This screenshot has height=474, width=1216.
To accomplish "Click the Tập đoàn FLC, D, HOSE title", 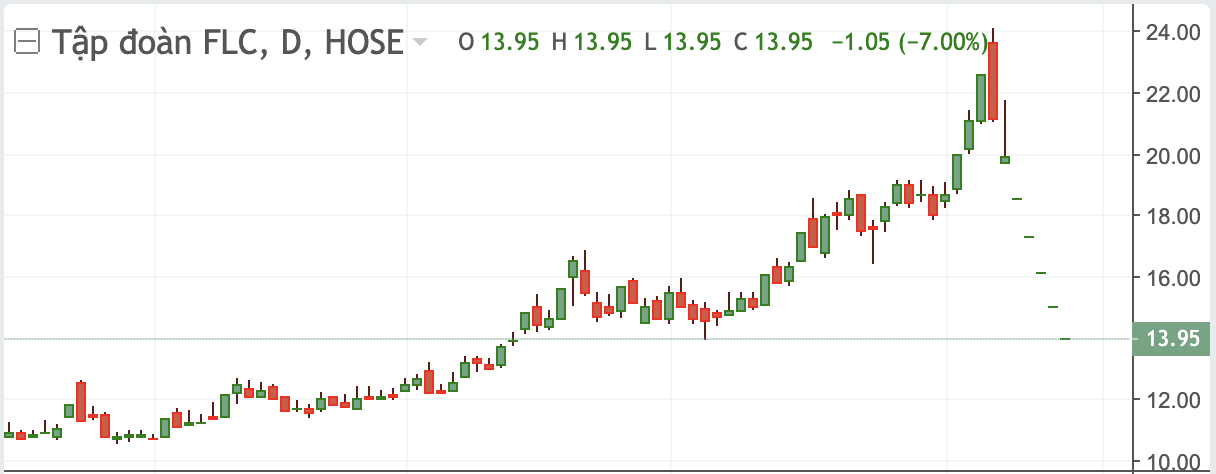I will [227, 42].
